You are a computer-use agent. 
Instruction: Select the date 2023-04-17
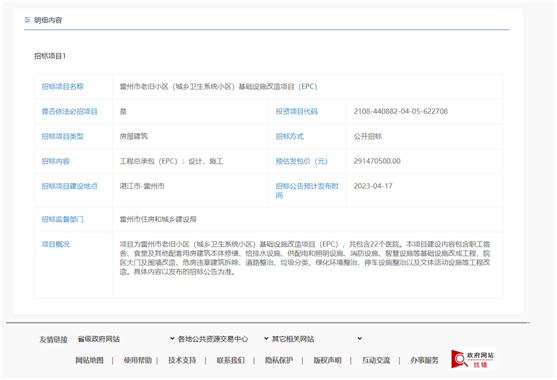coord(373,186)
